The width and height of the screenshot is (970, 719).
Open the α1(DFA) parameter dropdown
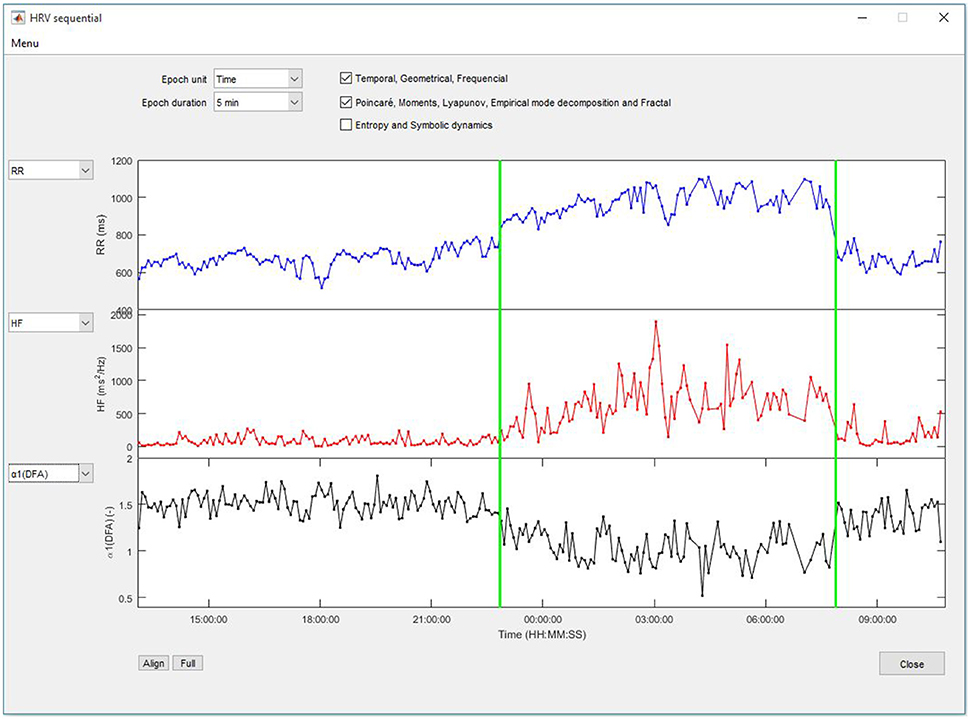coord(51,474)
